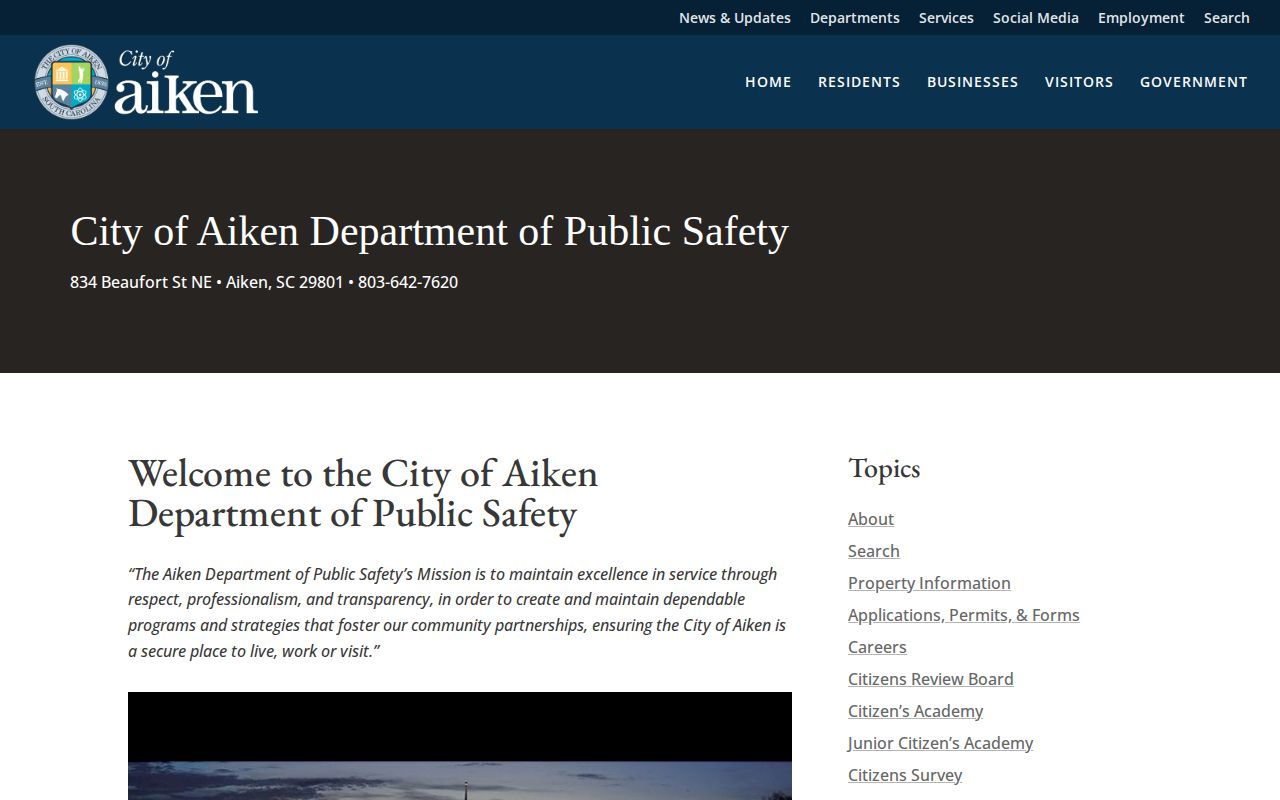The width and height of the screenshot is (1280, 800).
Task: Open the Citizens Review Board link
Action: point(931,679)
